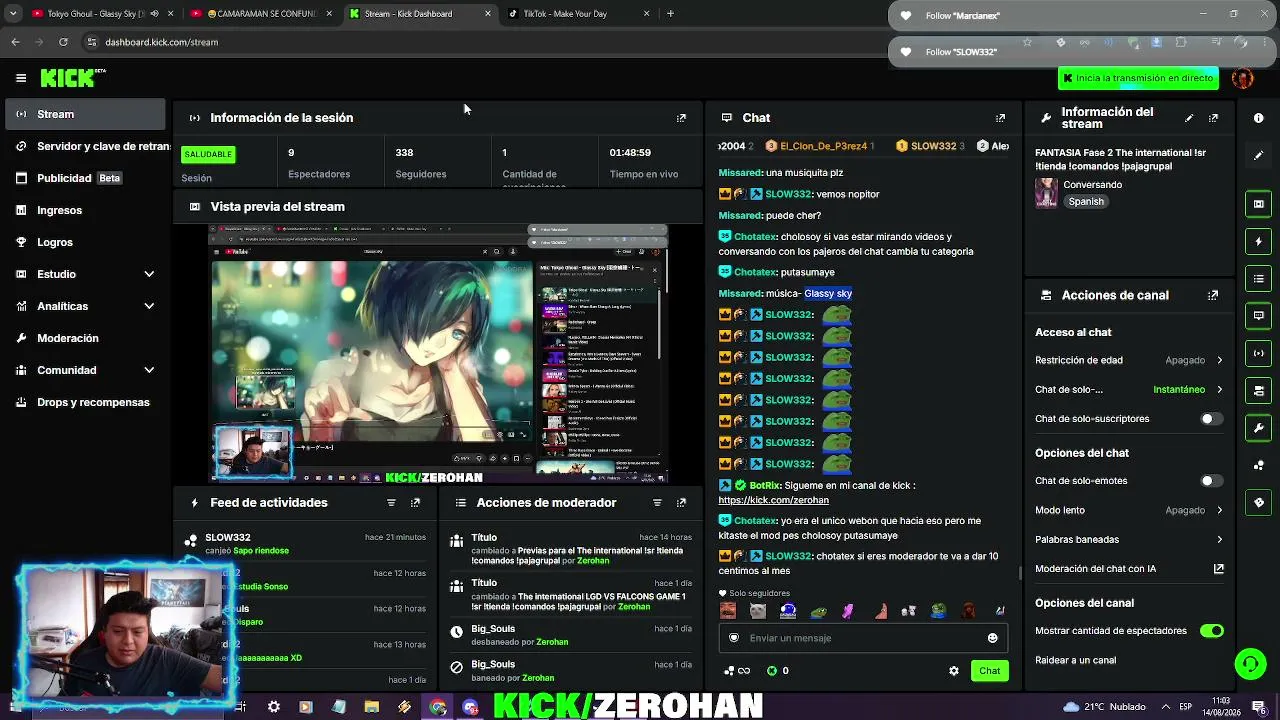Open Drops y recompensas
Viewport: 1280px width, 720px height.
point(85,402)
